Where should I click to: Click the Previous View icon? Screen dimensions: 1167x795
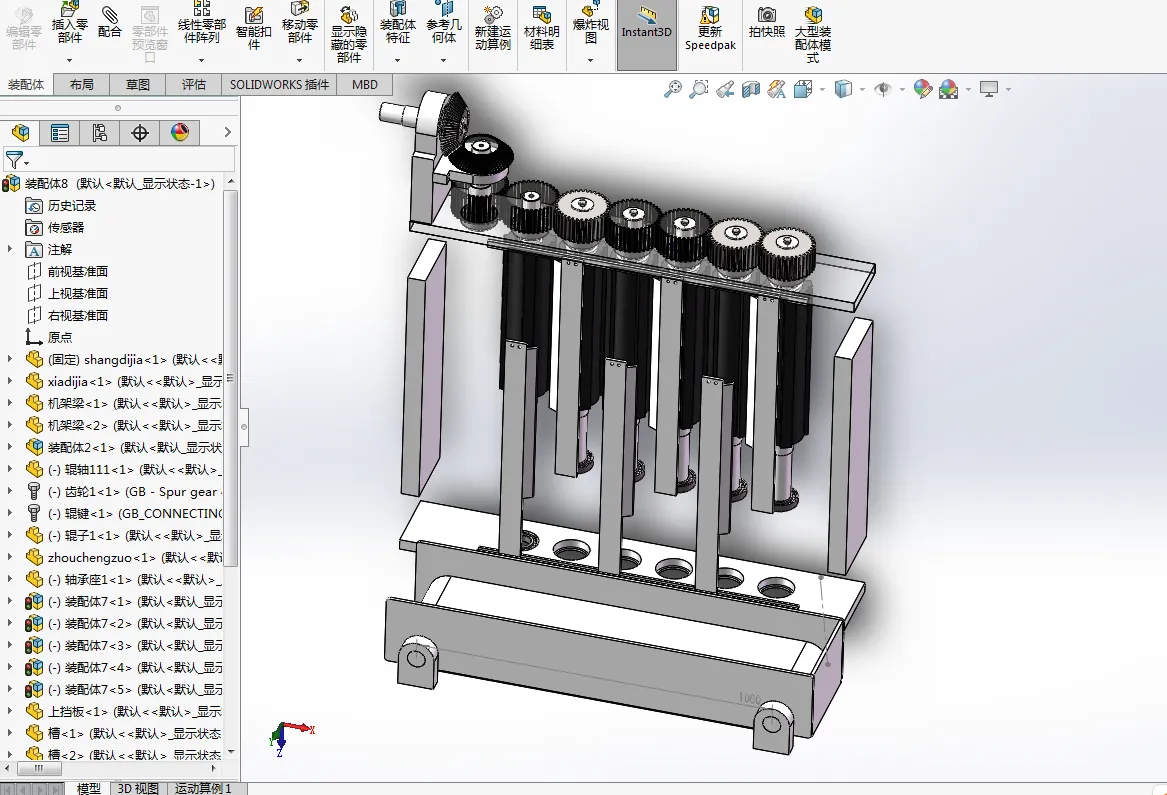pyautogui.click(x=725, y=89)
